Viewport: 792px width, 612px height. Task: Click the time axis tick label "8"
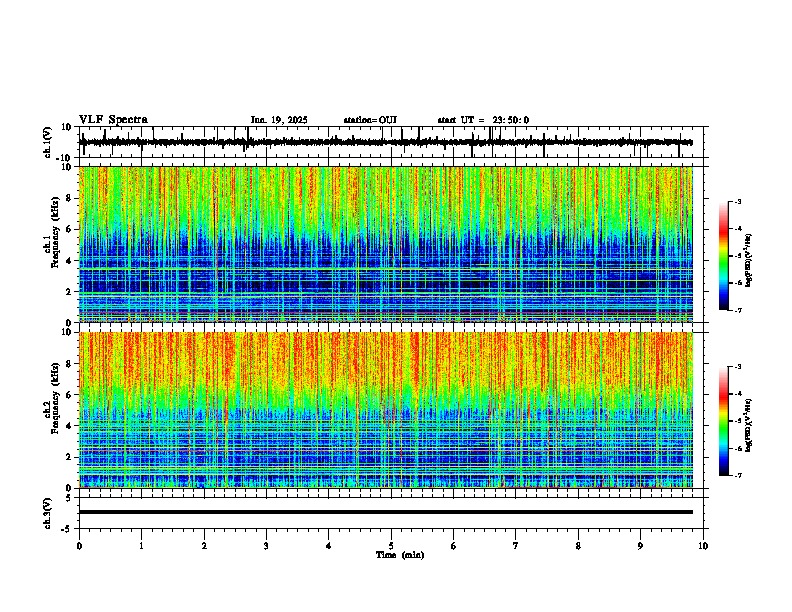tap(578, 546)
